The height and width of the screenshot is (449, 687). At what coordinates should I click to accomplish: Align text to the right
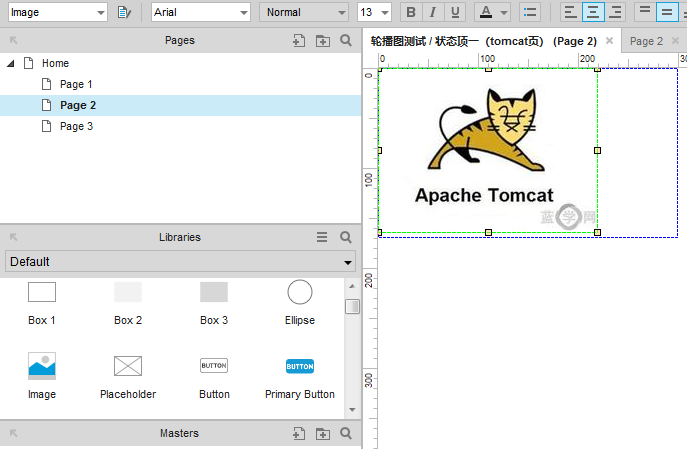point(616,12)
